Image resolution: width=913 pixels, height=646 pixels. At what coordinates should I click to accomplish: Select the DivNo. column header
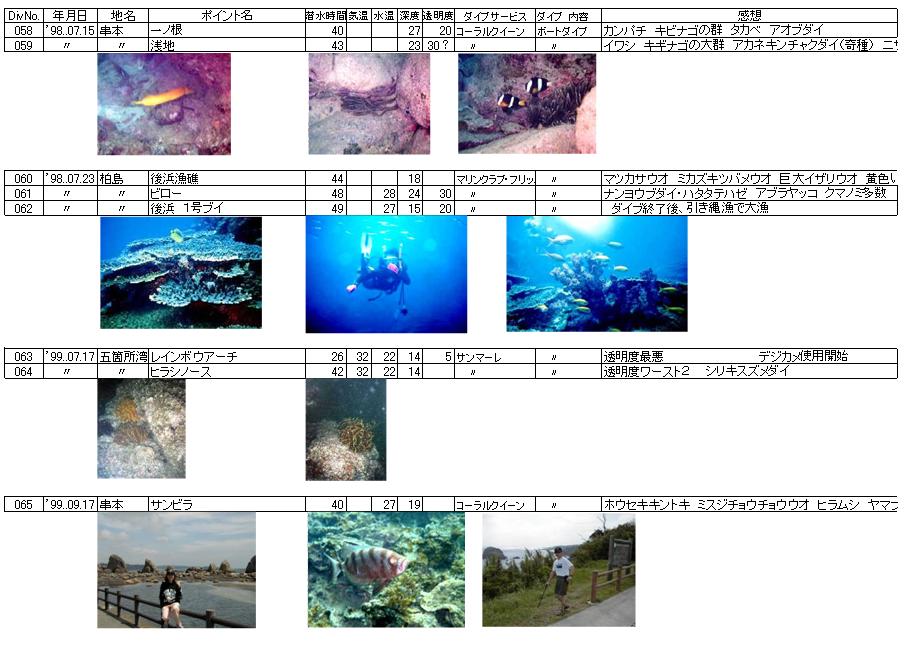(x=23, y=17)
